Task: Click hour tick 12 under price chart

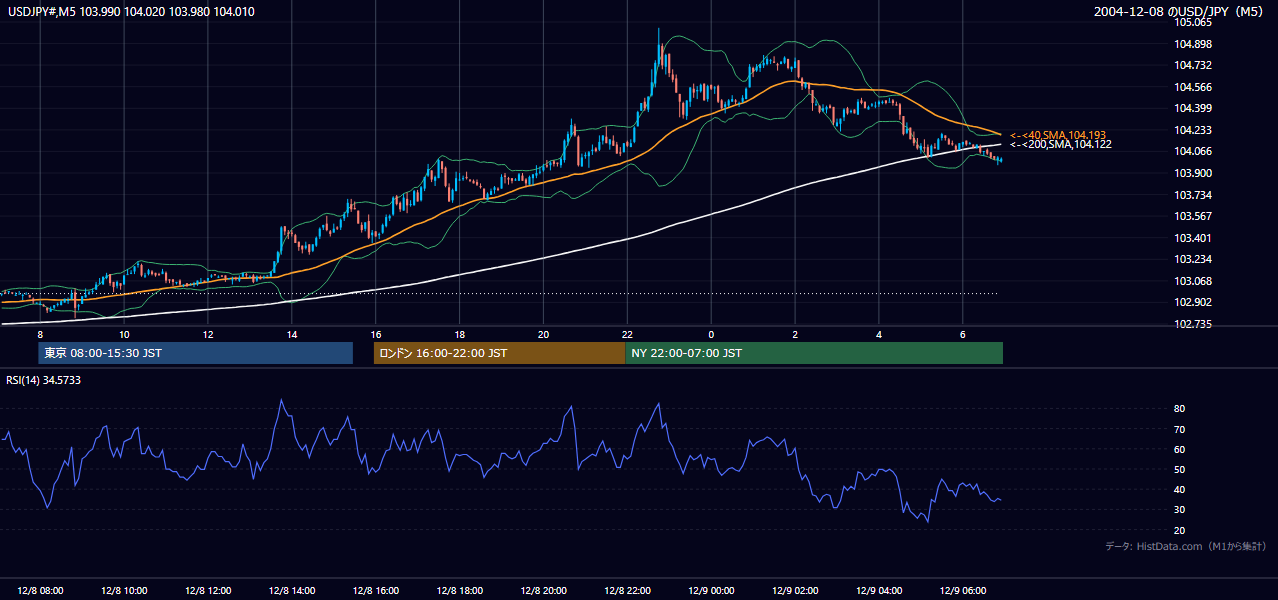Action: (208, 334)
